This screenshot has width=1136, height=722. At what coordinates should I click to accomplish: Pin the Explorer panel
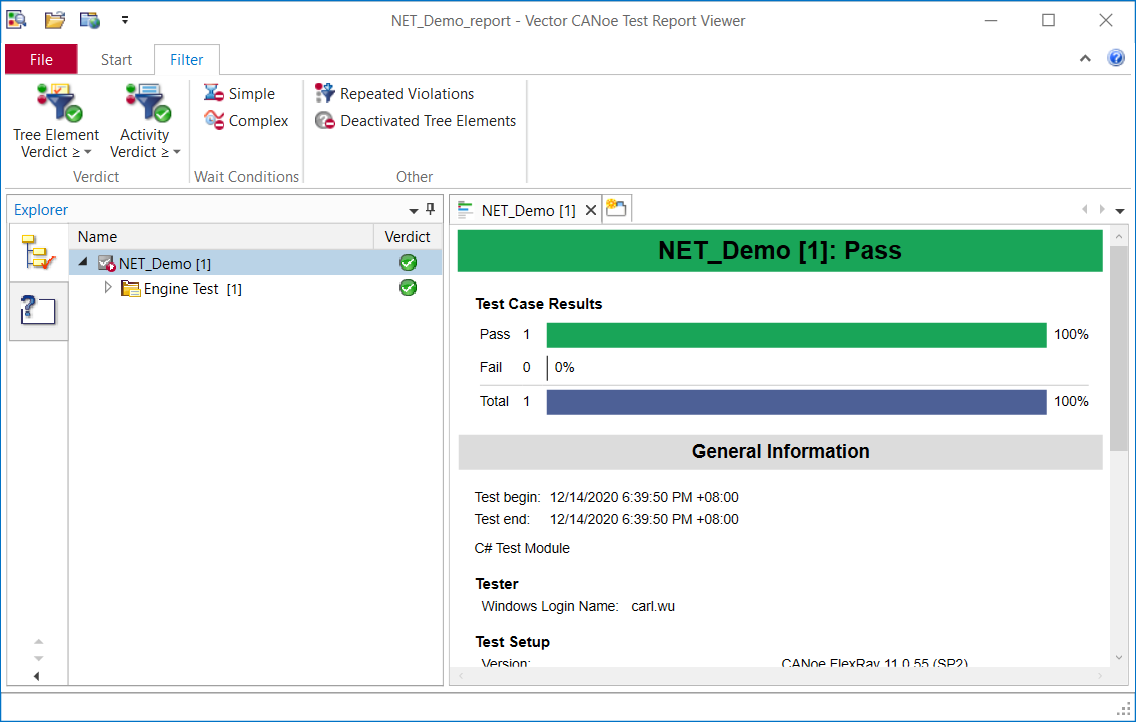pyautogui.click(x=430, y=209)
